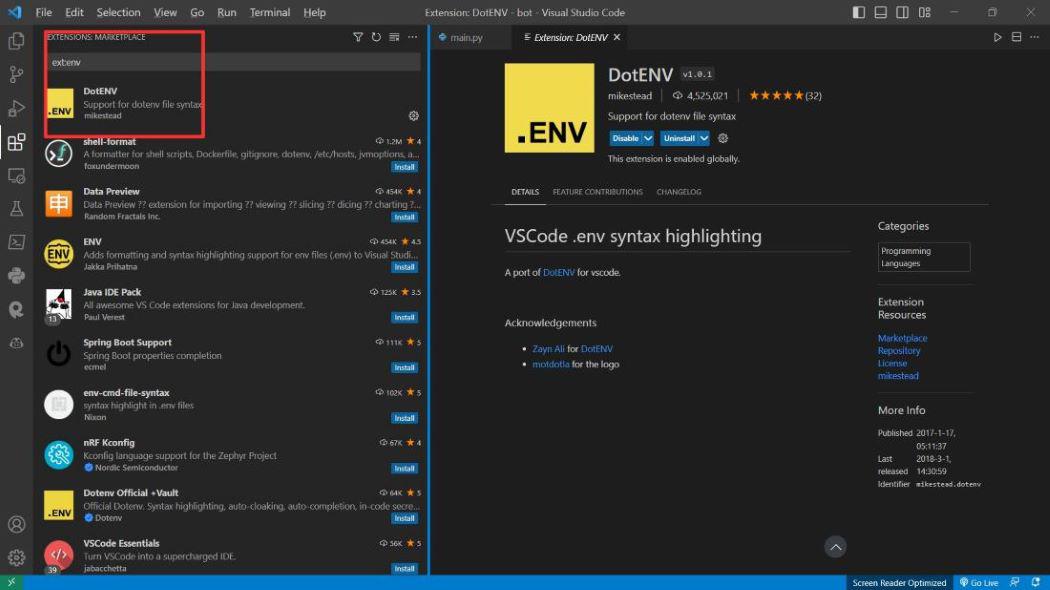Select the VSCode Essentials extension entry
Viewport: 1050px width, 590px height.
click(232, 555)
